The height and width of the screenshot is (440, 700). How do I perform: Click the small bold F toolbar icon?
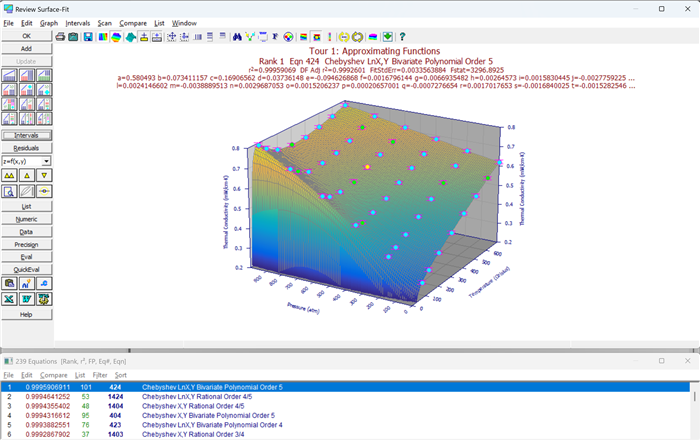tap(275, 37)
